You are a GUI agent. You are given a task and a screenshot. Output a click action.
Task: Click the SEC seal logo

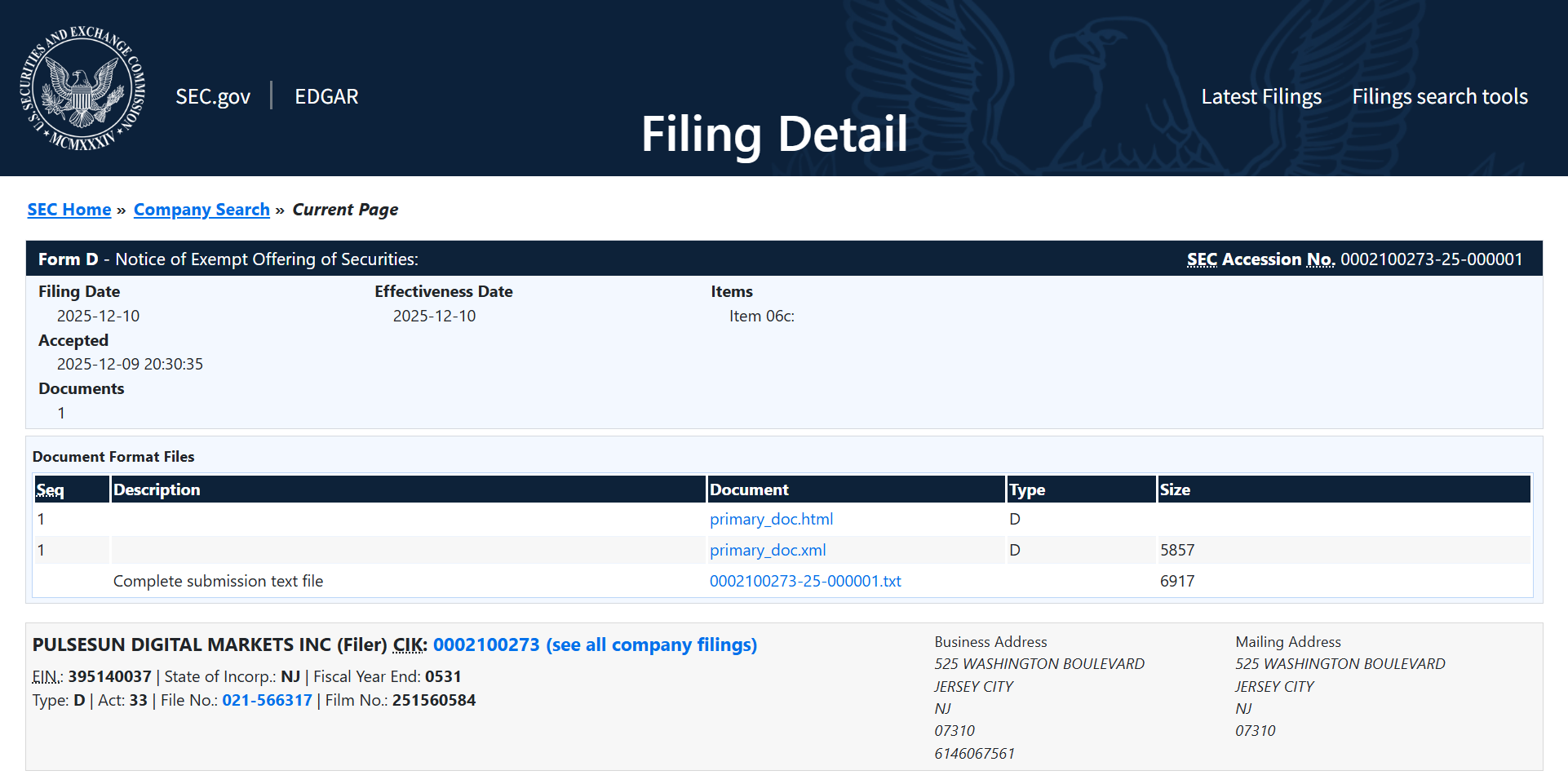tap(82, 88)
